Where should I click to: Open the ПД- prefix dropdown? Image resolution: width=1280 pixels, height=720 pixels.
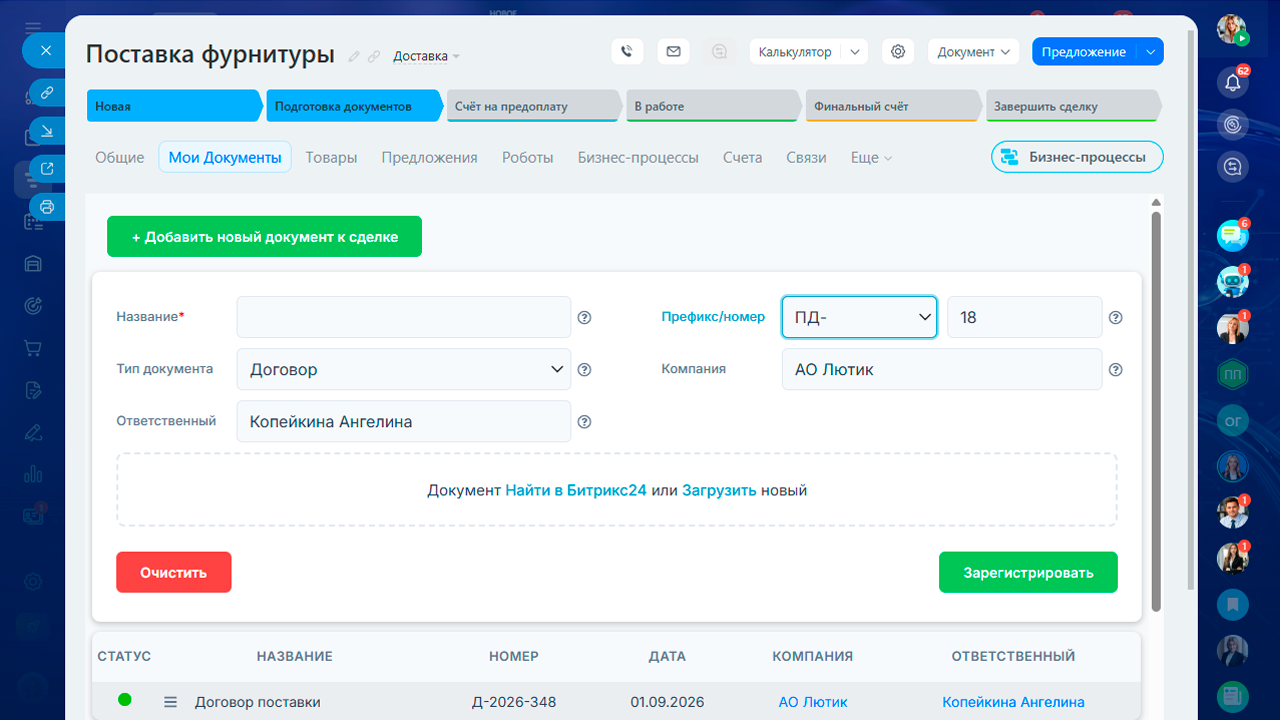(859, 317)
